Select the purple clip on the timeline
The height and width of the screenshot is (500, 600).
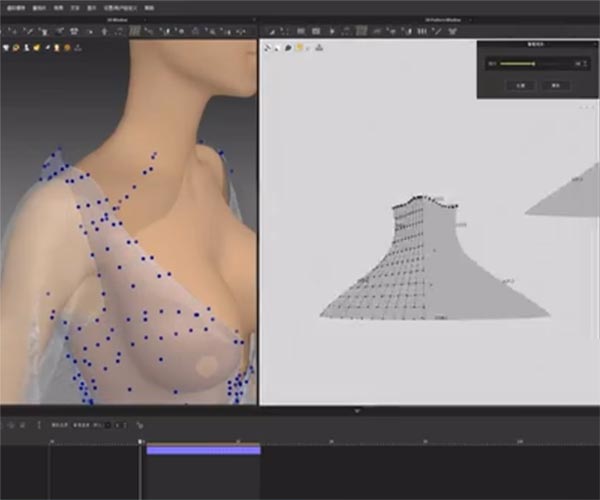[203, 450]
